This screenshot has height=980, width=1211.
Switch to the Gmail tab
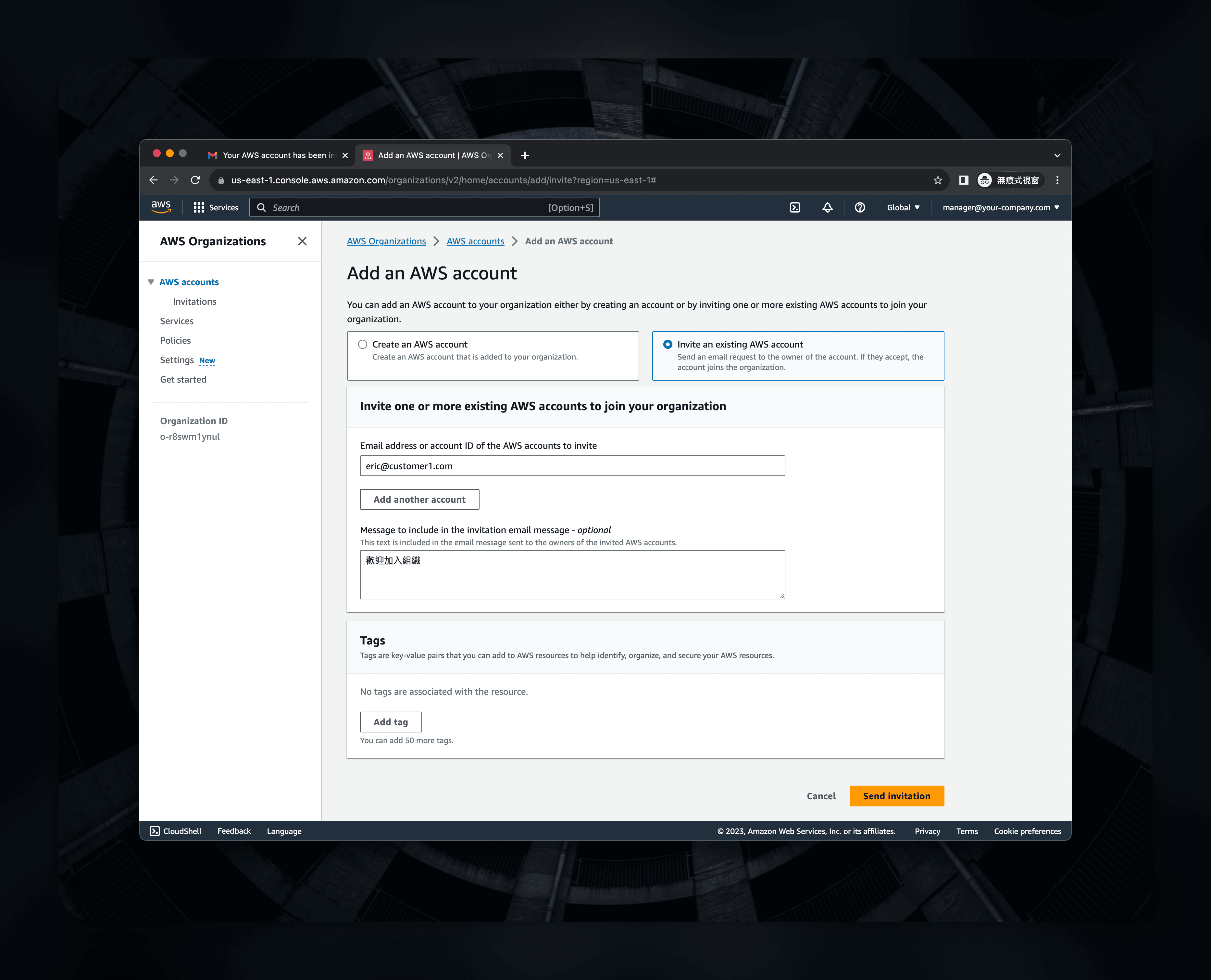277,155
